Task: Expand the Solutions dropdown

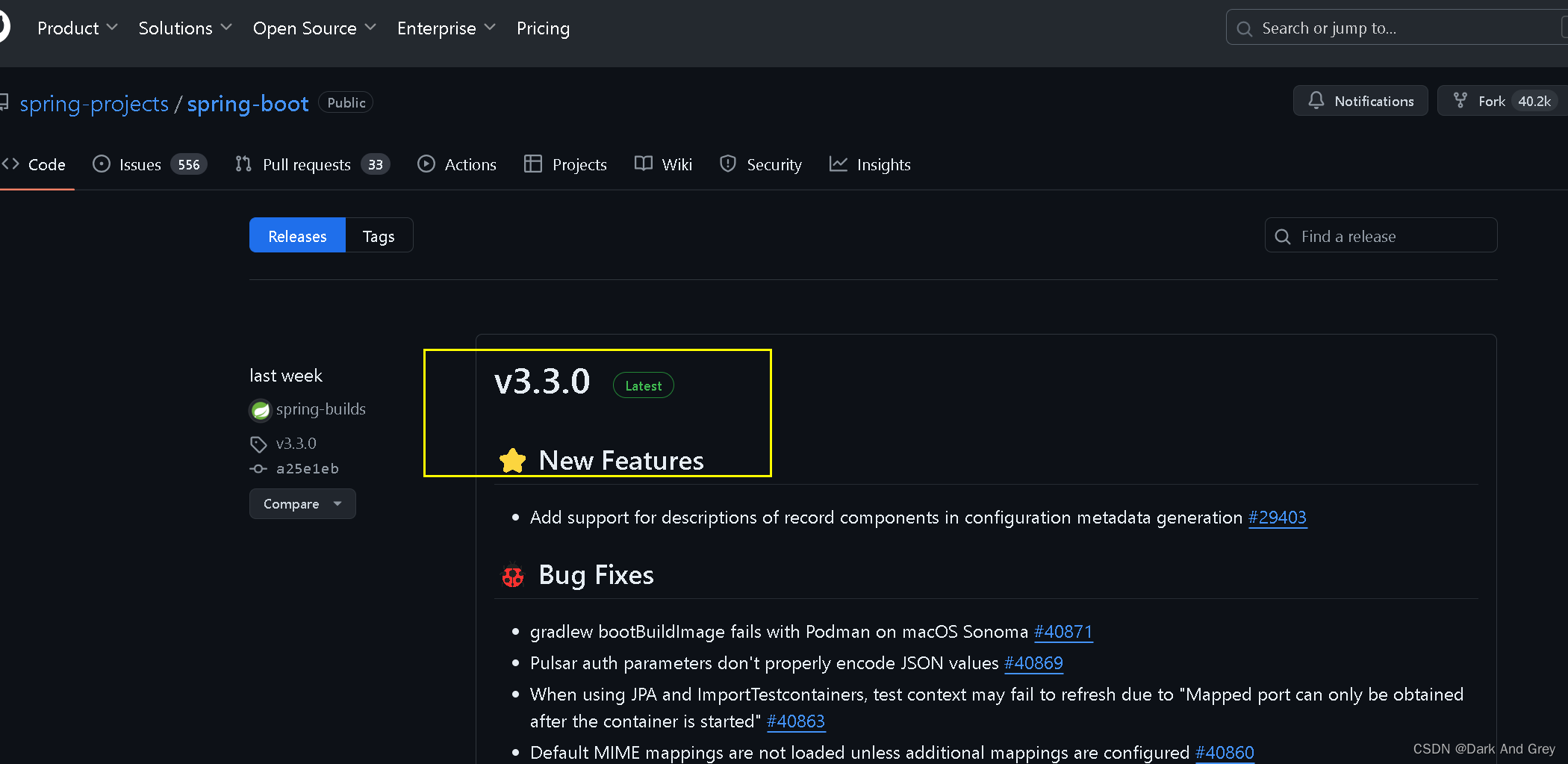Action: [x=185, y=28]
